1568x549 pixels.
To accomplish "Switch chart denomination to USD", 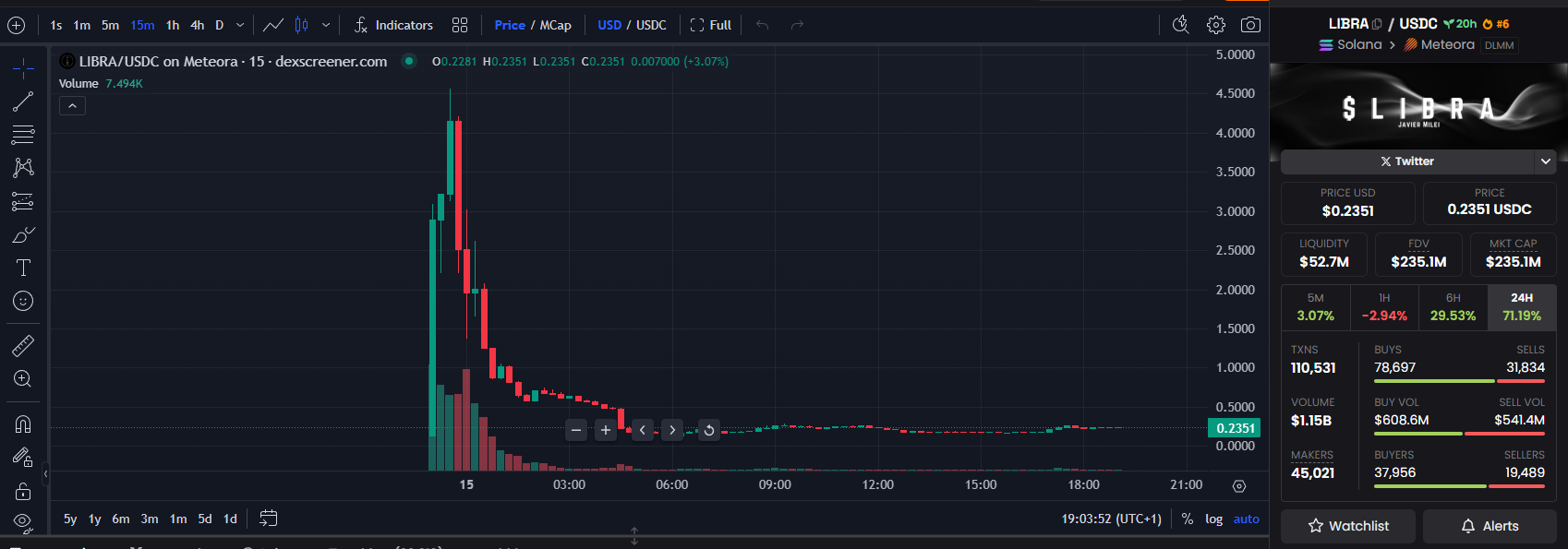I will tap(609, 25).
